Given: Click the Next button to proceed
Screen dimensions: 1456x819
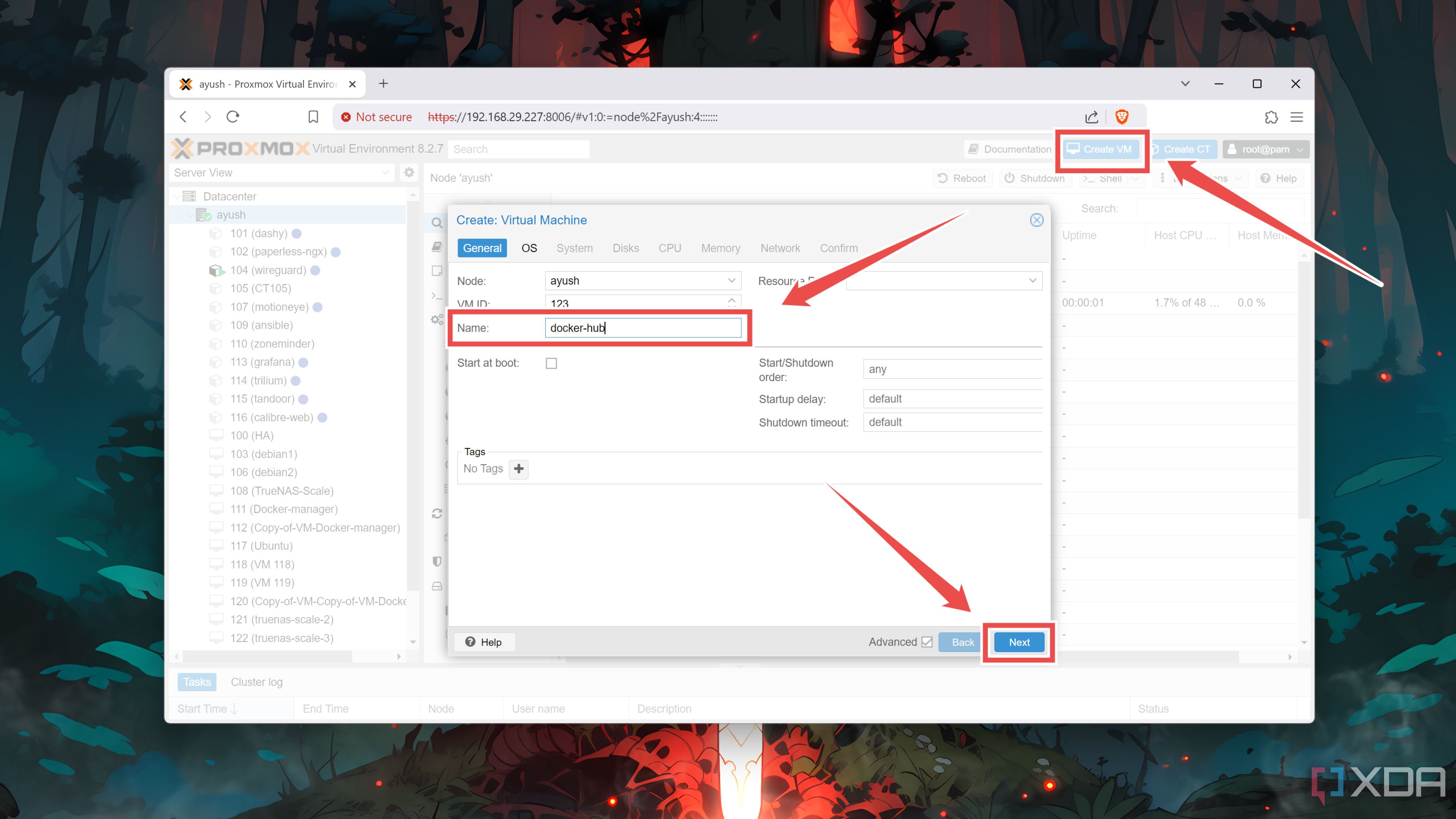Looking at the screenshot, I should tap(1018, 642).
